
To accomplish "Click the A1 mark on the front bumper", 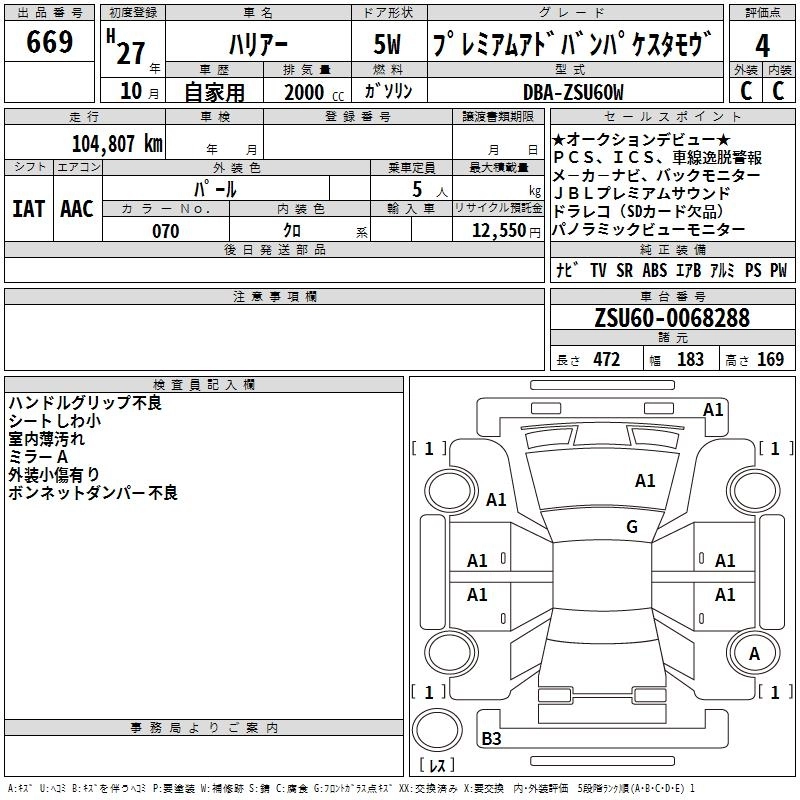I will point(713,409).
